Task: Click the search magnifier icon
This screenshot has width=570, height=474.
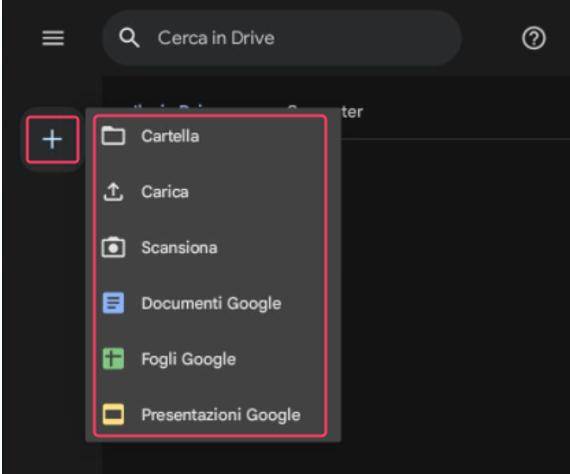Action: [129, 37]
